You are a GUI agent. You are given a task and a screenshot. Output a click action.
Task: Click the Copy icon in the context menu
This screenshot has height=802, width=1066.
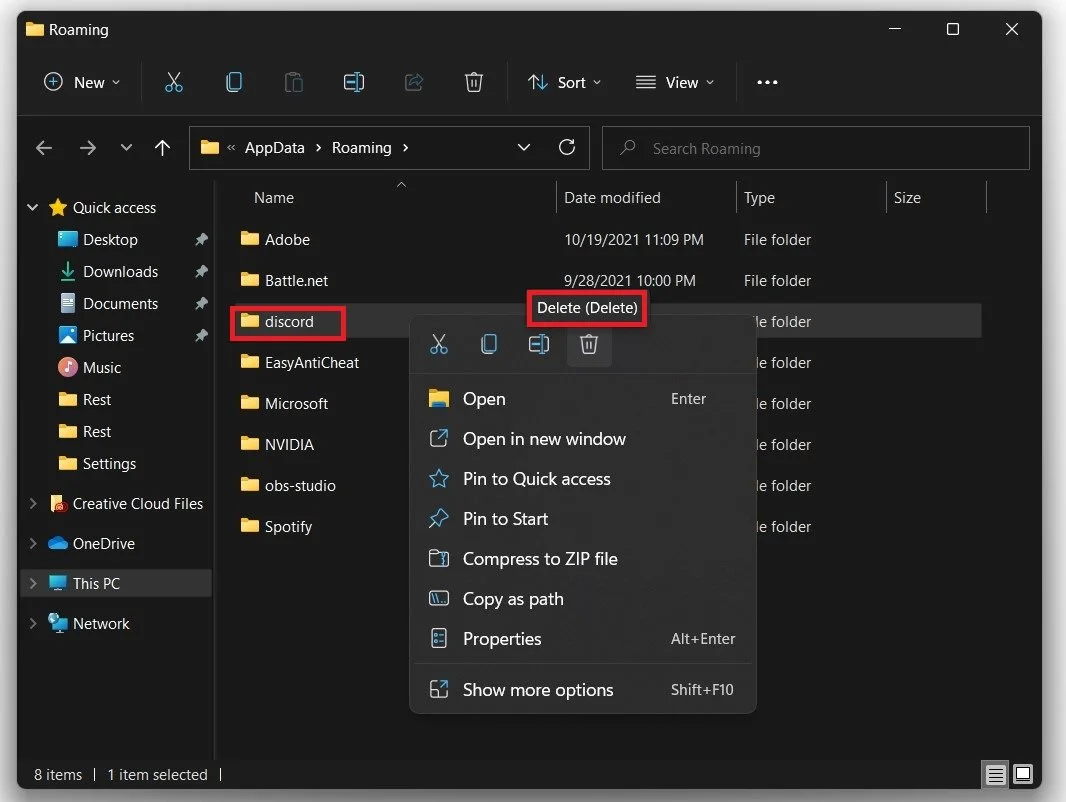click(489, 344)
